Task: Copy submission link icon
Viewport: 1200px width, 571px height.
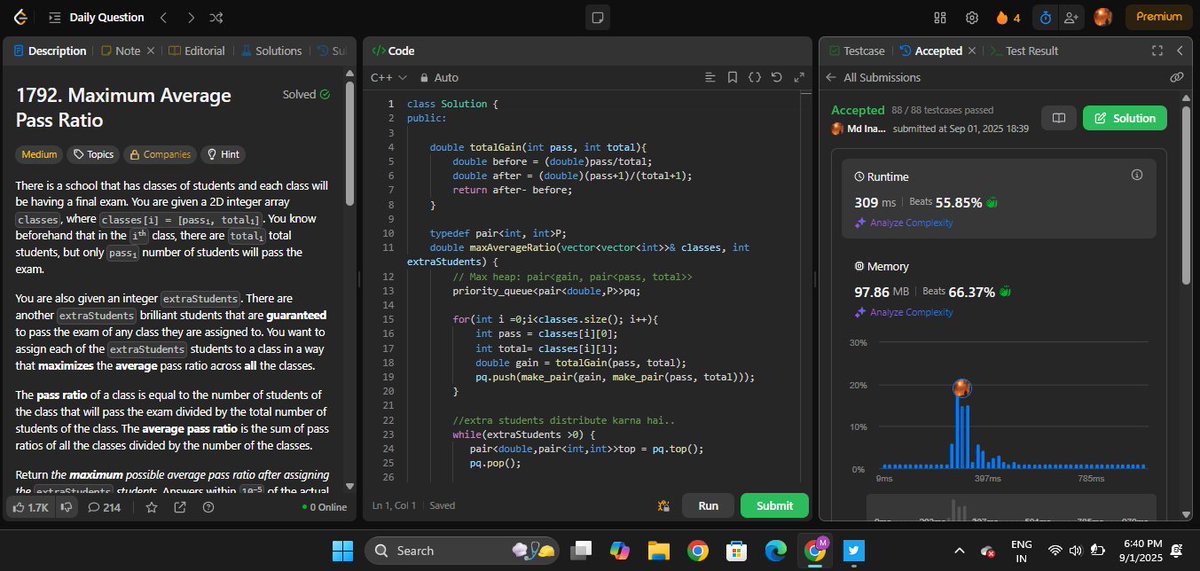Action: pos(1176,77)
